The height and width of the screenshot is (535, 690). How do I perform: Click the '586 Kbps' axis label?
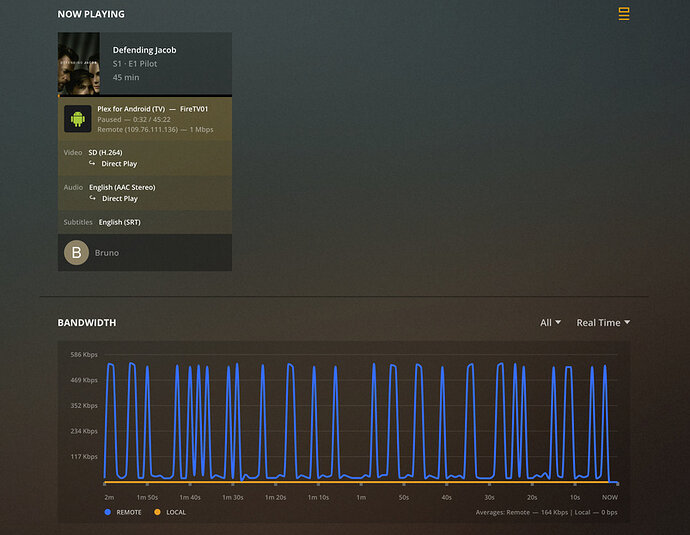(x=84, y=355)
